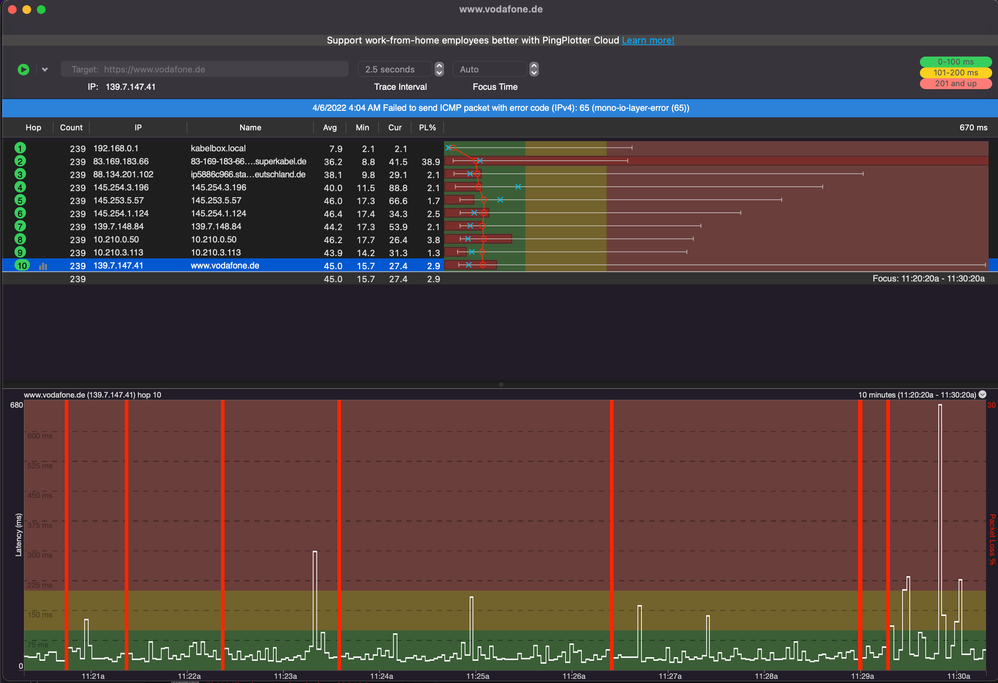
Task: Select the kabelbox.local row name
Action: pyautogui.click(x=218, y=148)
